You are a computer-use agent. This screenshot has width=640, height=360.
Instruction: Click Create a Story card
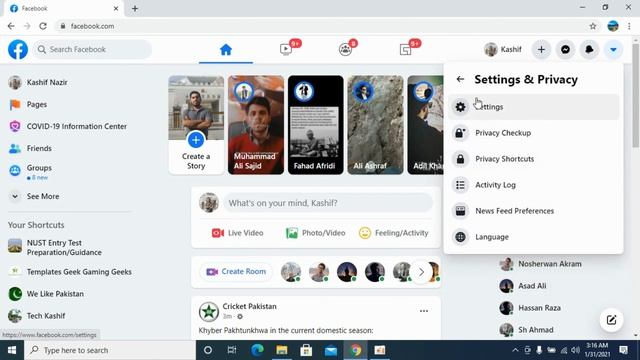(196, 125)
